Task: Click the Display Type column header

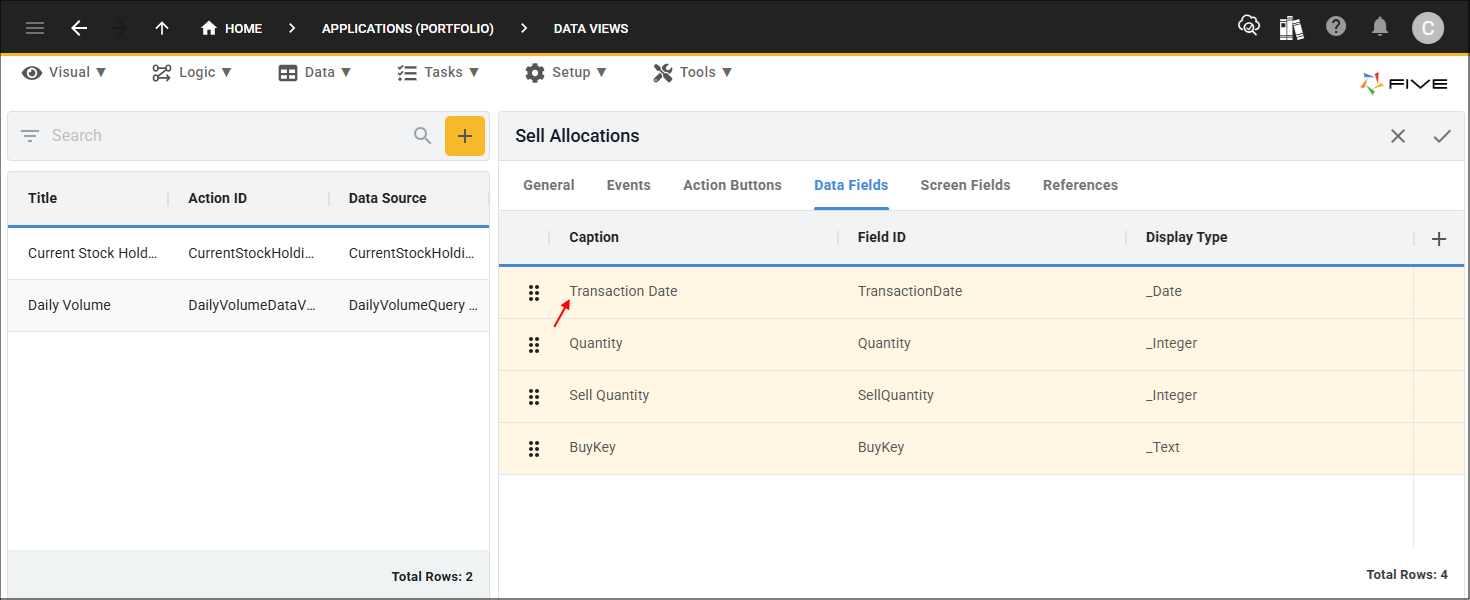Action: coord(1187,237)
